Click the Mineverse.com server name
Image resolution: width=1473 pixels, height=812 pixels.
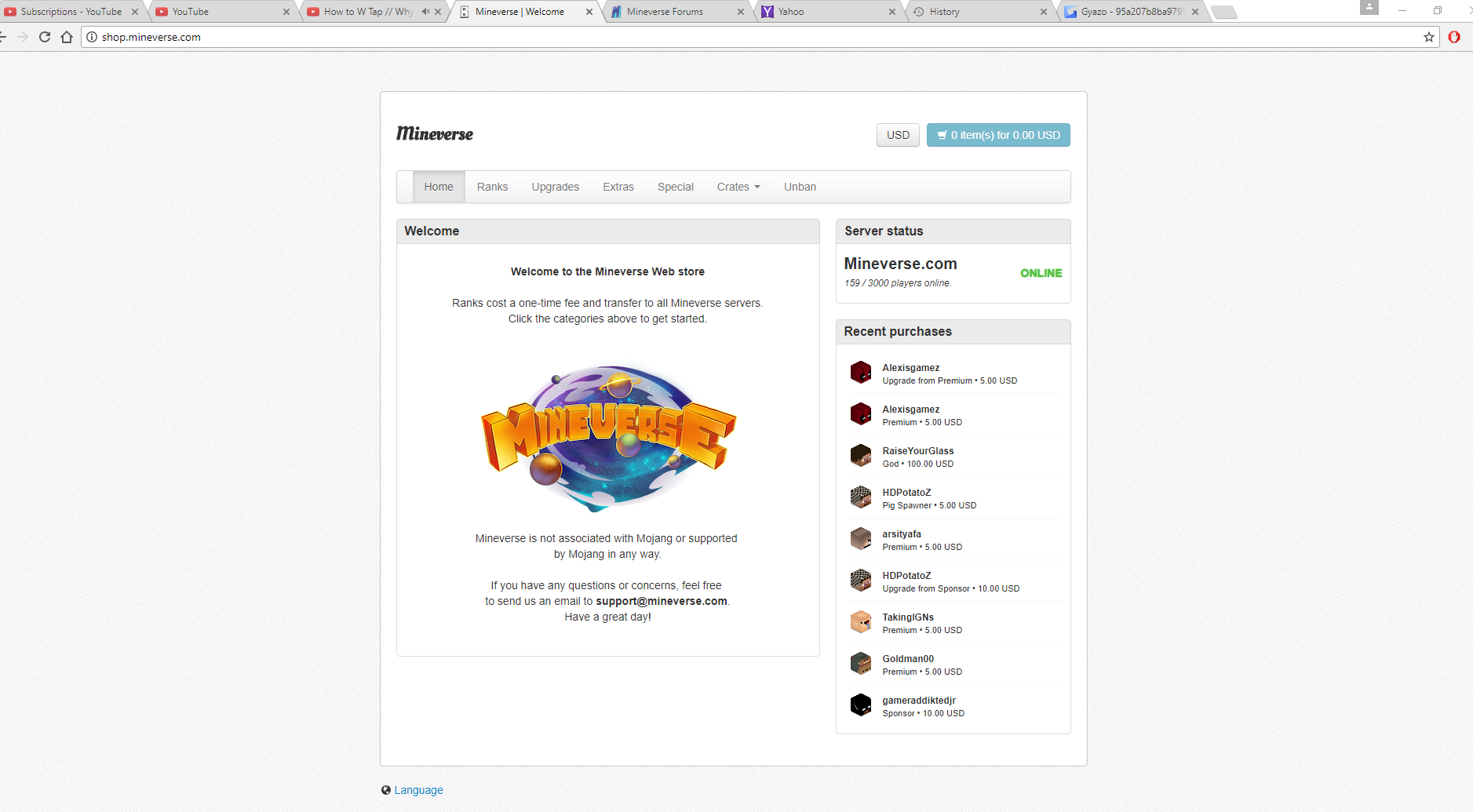click(x=900, y=264)
